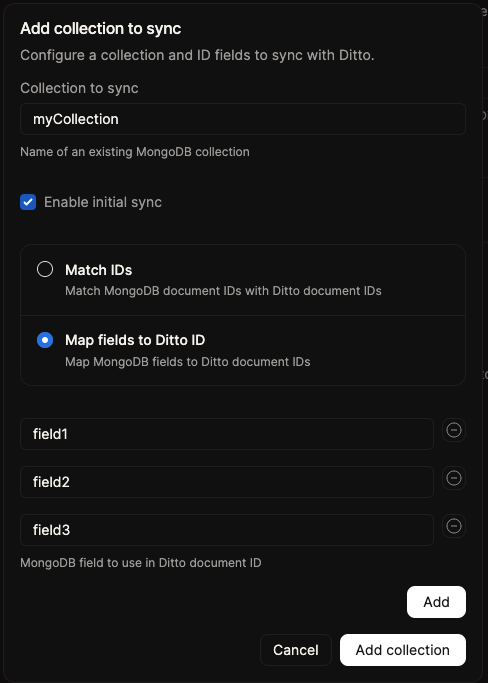Click the Collection to sync label
Image resolution: width=488 pixels, height=683 pixels.
79,88
